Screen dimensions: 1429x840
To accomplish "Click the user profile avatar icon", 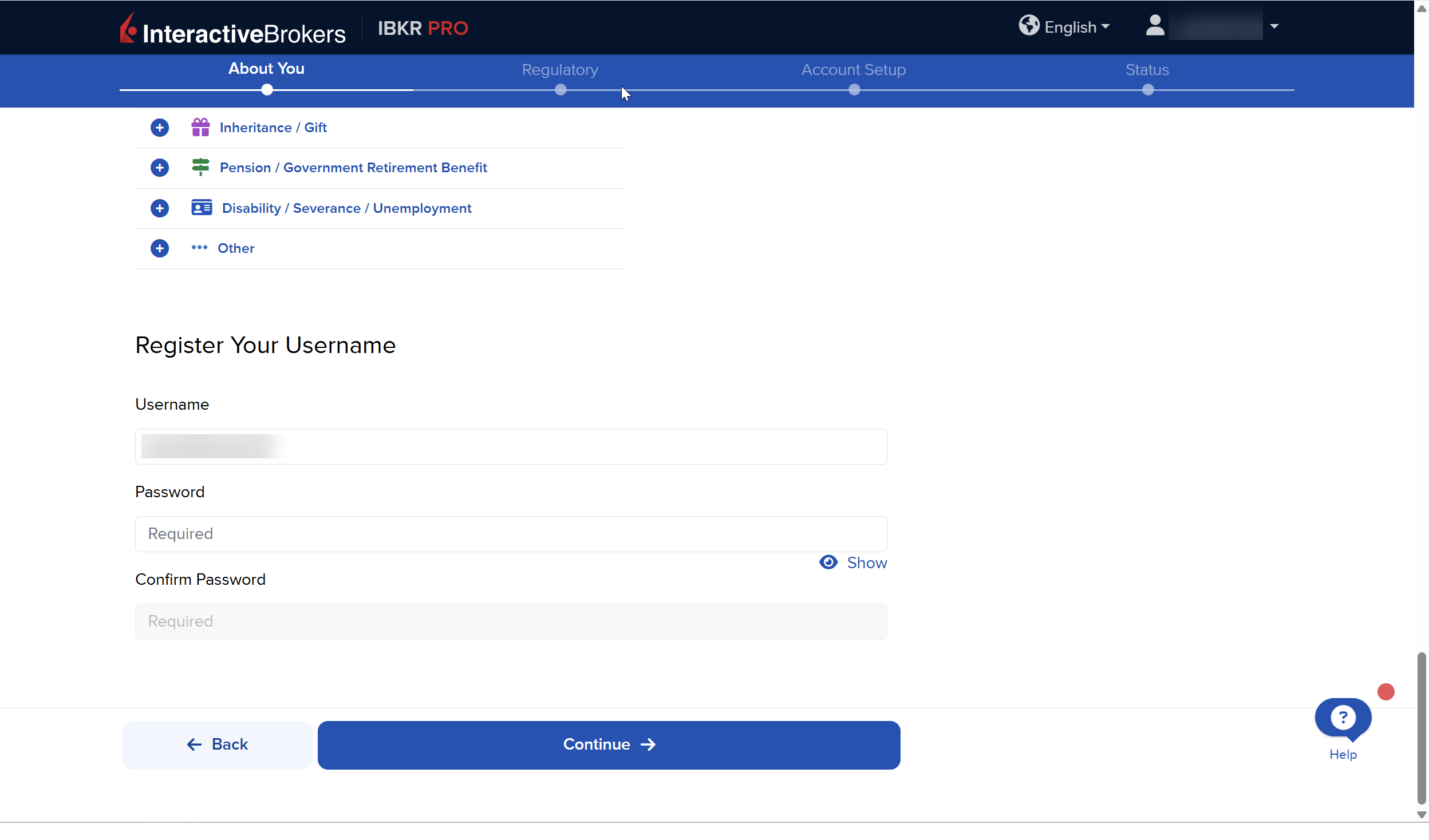I will 1155,26.
